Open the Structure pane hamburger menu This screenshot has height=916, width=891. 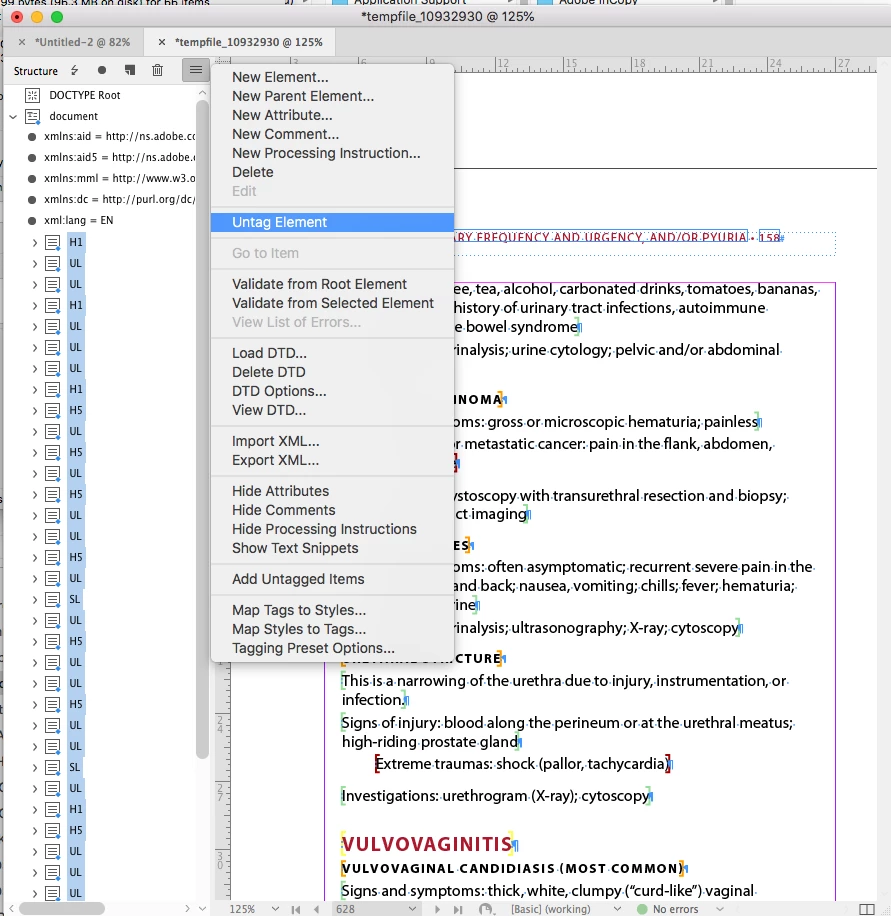coord(196,70)
